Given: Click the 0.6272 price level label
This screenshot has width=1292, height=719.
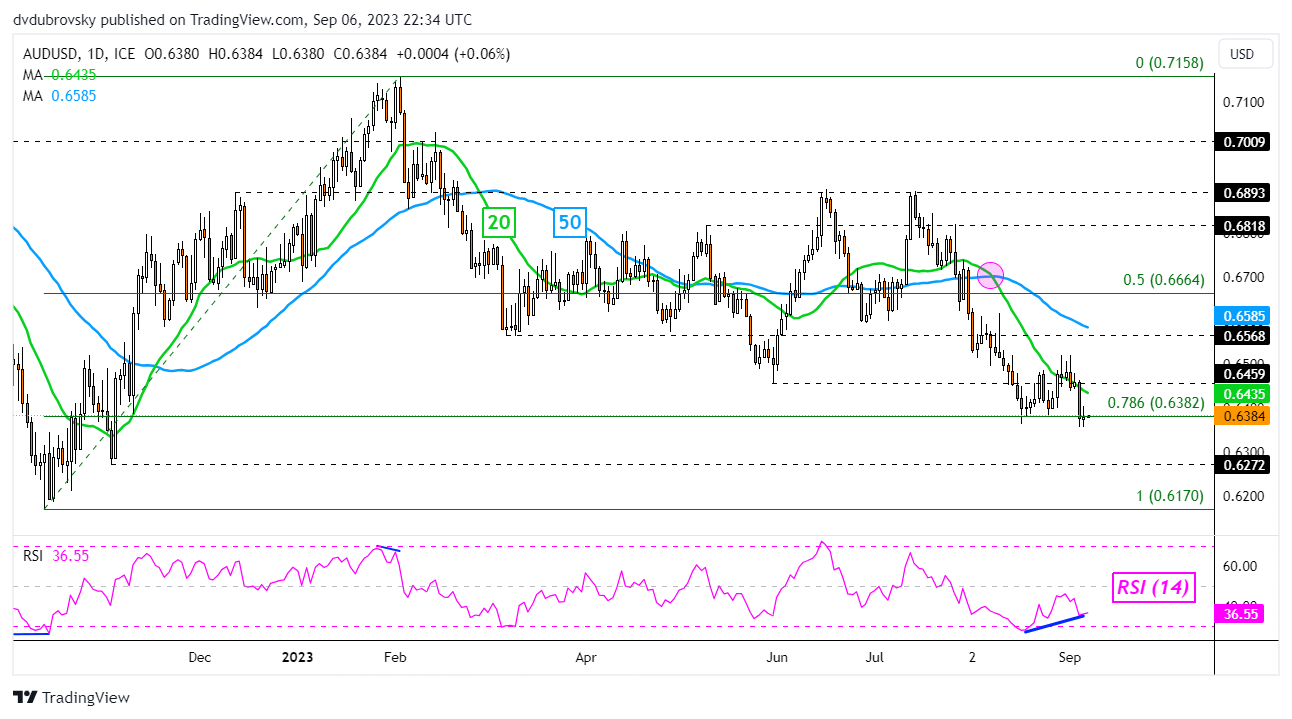Looking at the screenshot, I should [1241, 464].
